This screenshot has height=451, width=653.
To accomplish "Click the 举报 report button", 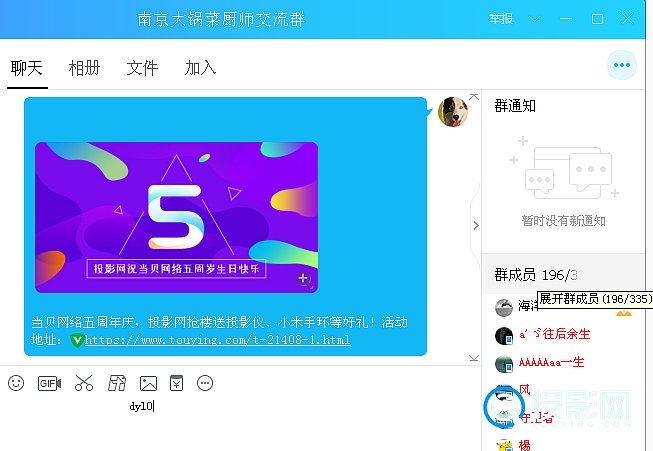I will [501, 19].
